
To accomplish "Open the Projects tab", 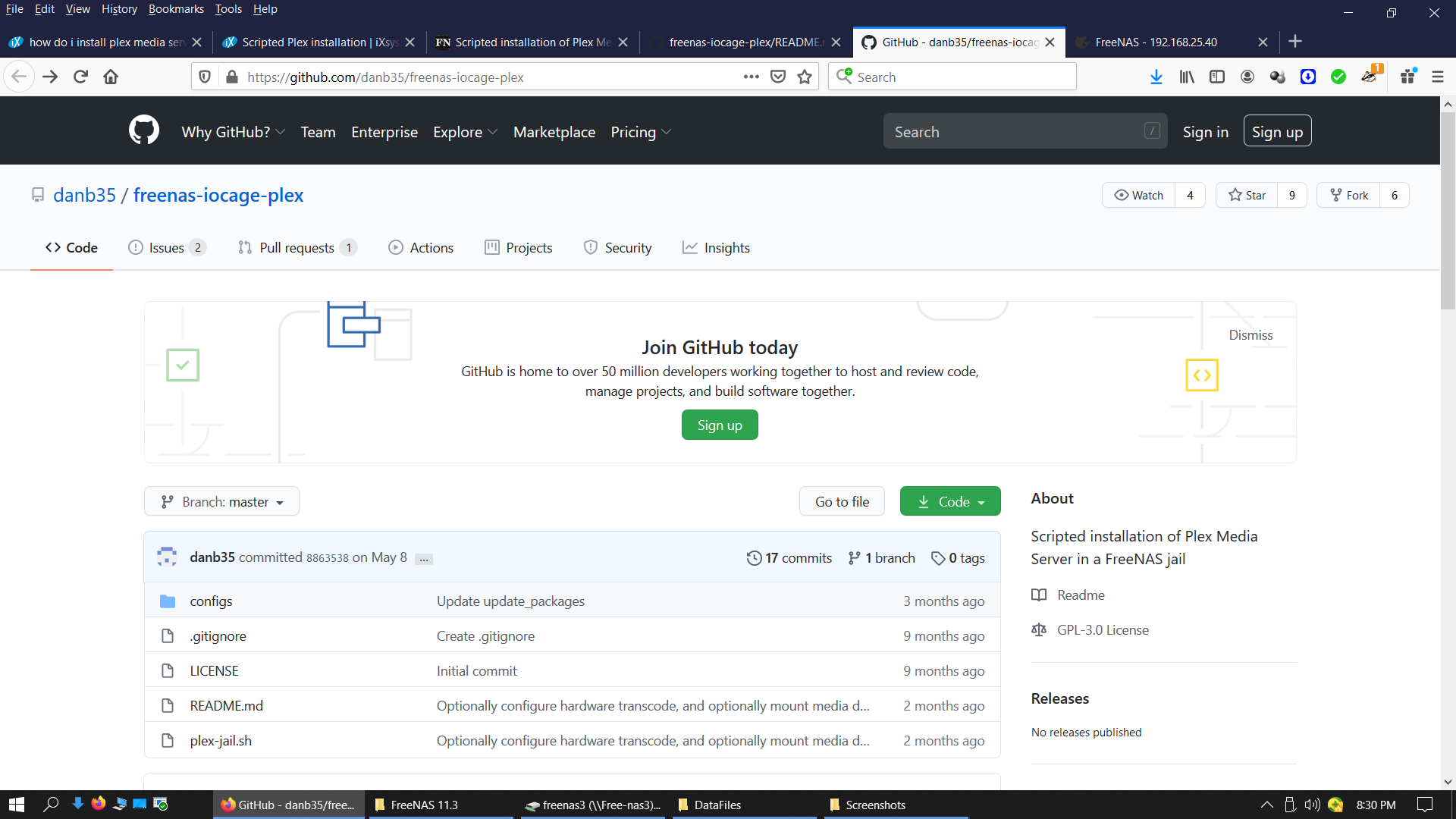I will [x=519, y=248].
